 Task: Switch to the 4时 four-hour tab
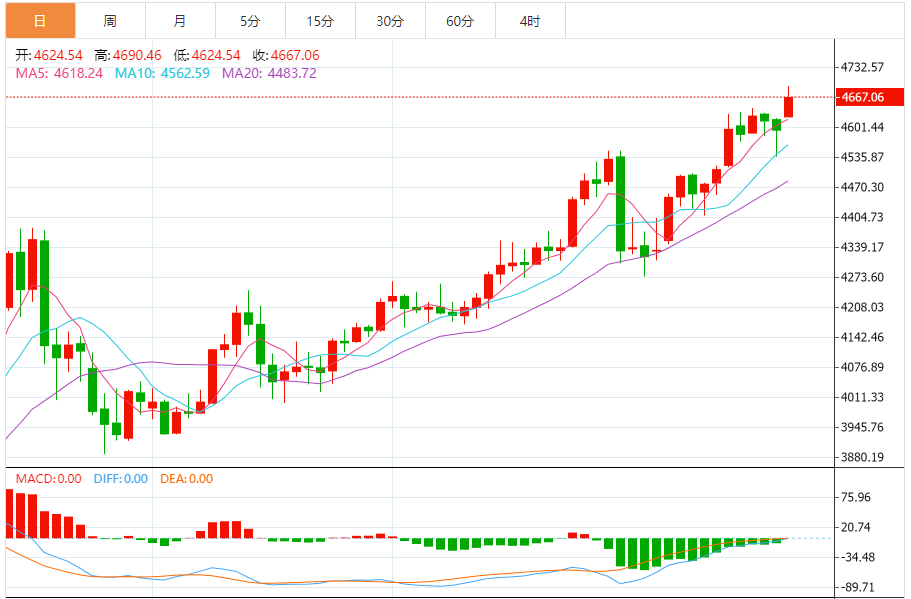tap(530, 20)
